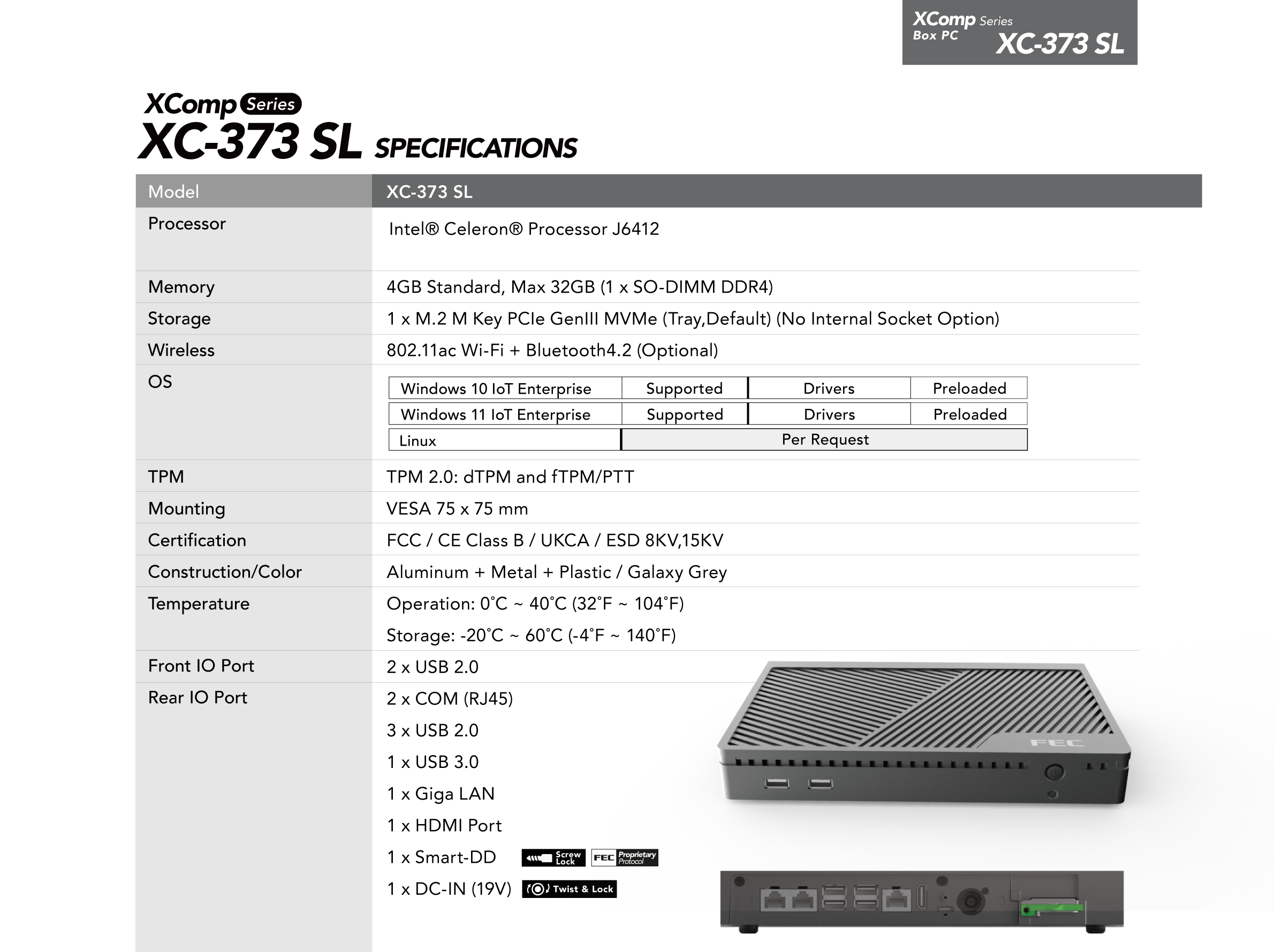This screenshot has width=1275, height=952.
Task: Click the Processor row label
Action: tap(187, 224)
